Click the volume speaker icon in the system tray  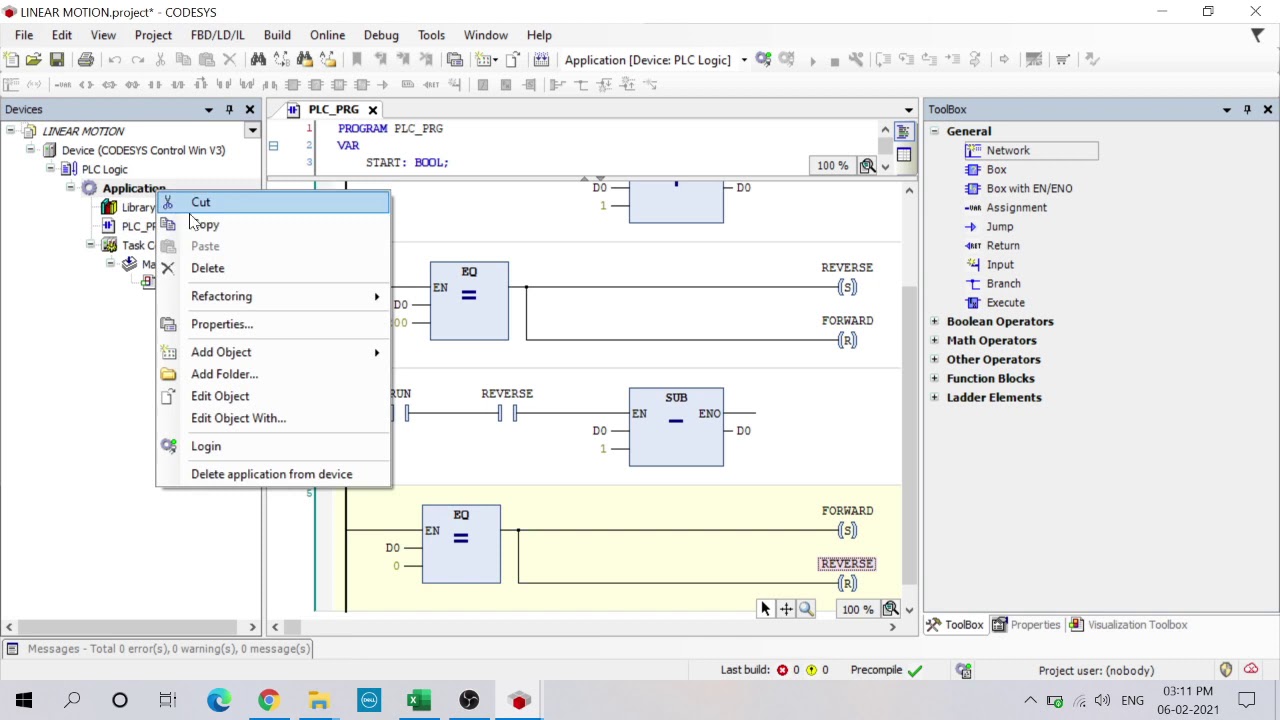[1101, 700]
